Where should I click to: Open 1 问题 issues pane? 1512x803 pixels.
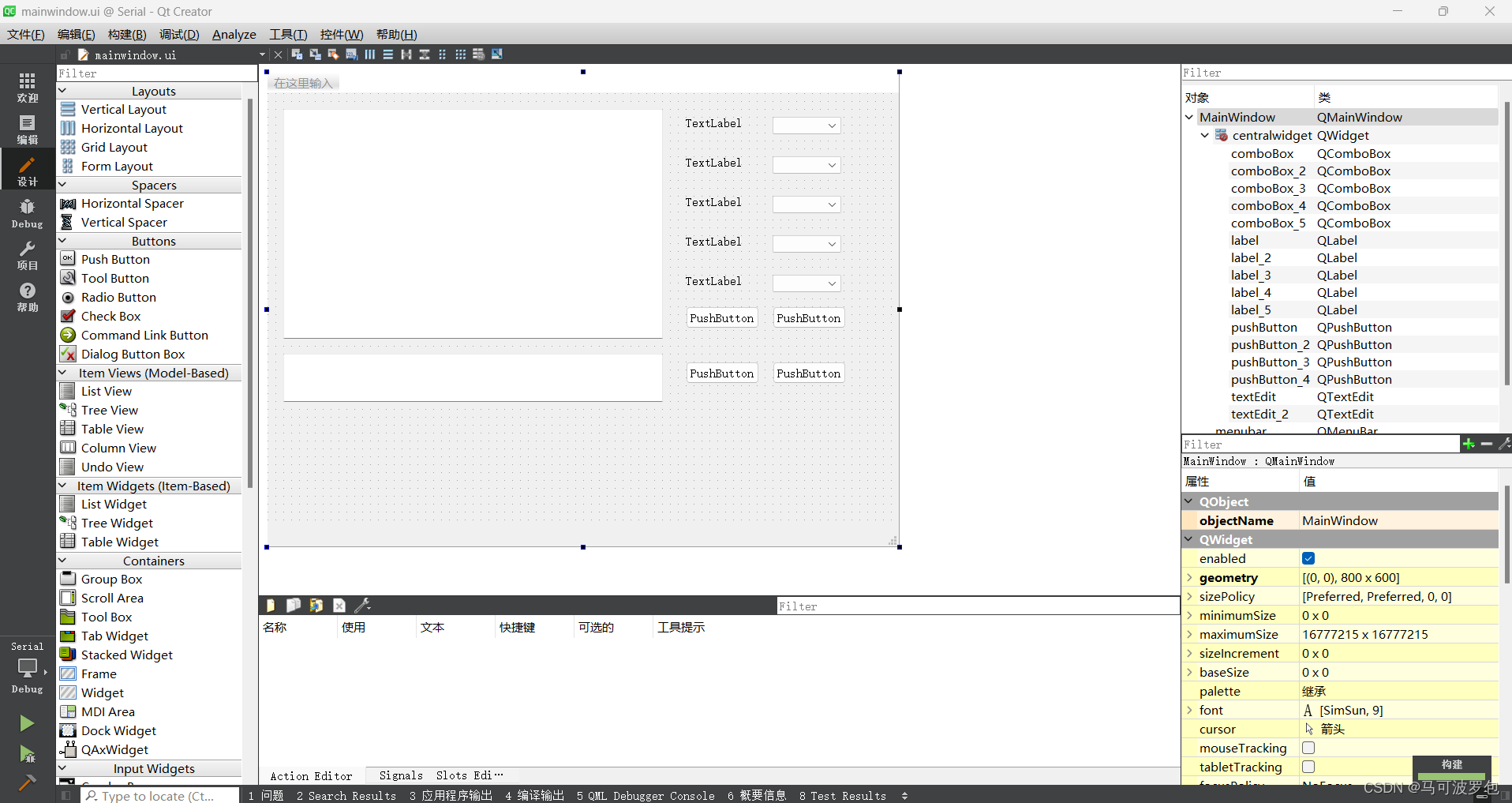tap(266, 795)
